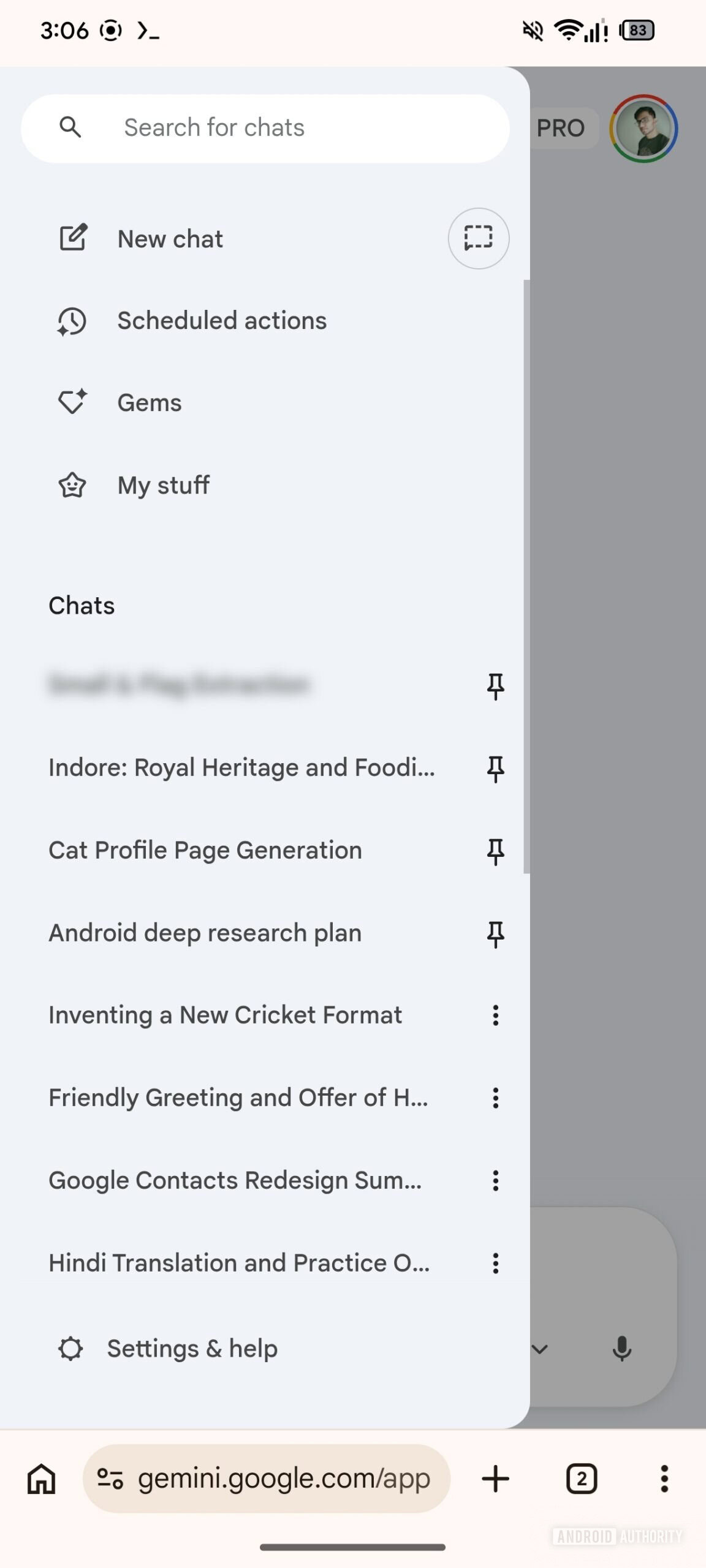Select the New chat pencil icon

coord(74,238)
